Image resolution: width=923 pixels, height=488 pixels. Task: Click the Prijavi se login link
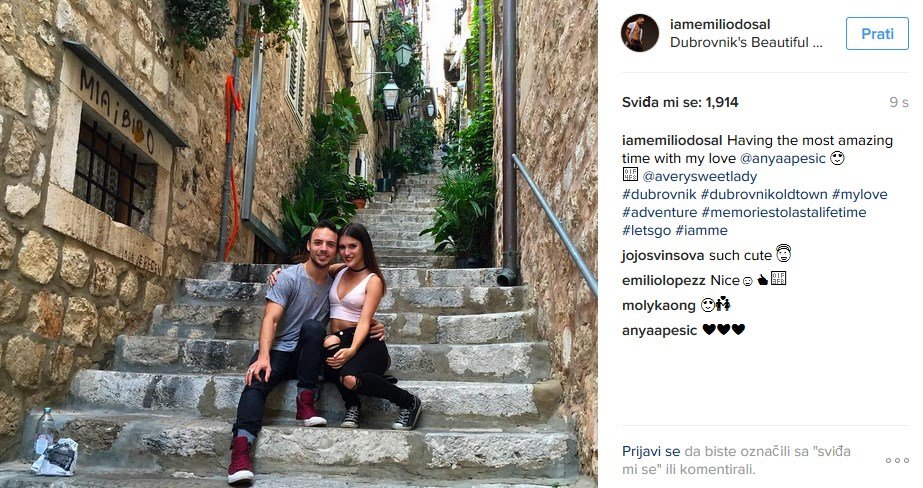[651, 452]
